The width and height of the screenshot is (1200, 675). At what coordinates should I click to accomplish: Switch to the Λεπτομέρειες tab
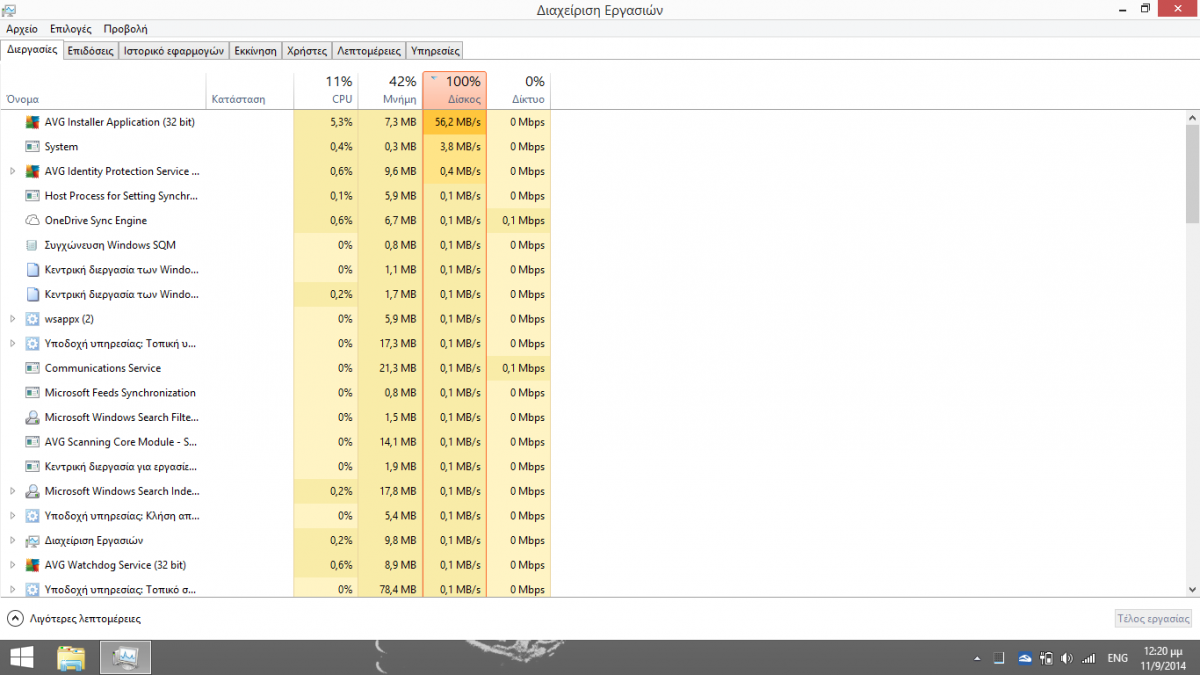tap(369, 50)
